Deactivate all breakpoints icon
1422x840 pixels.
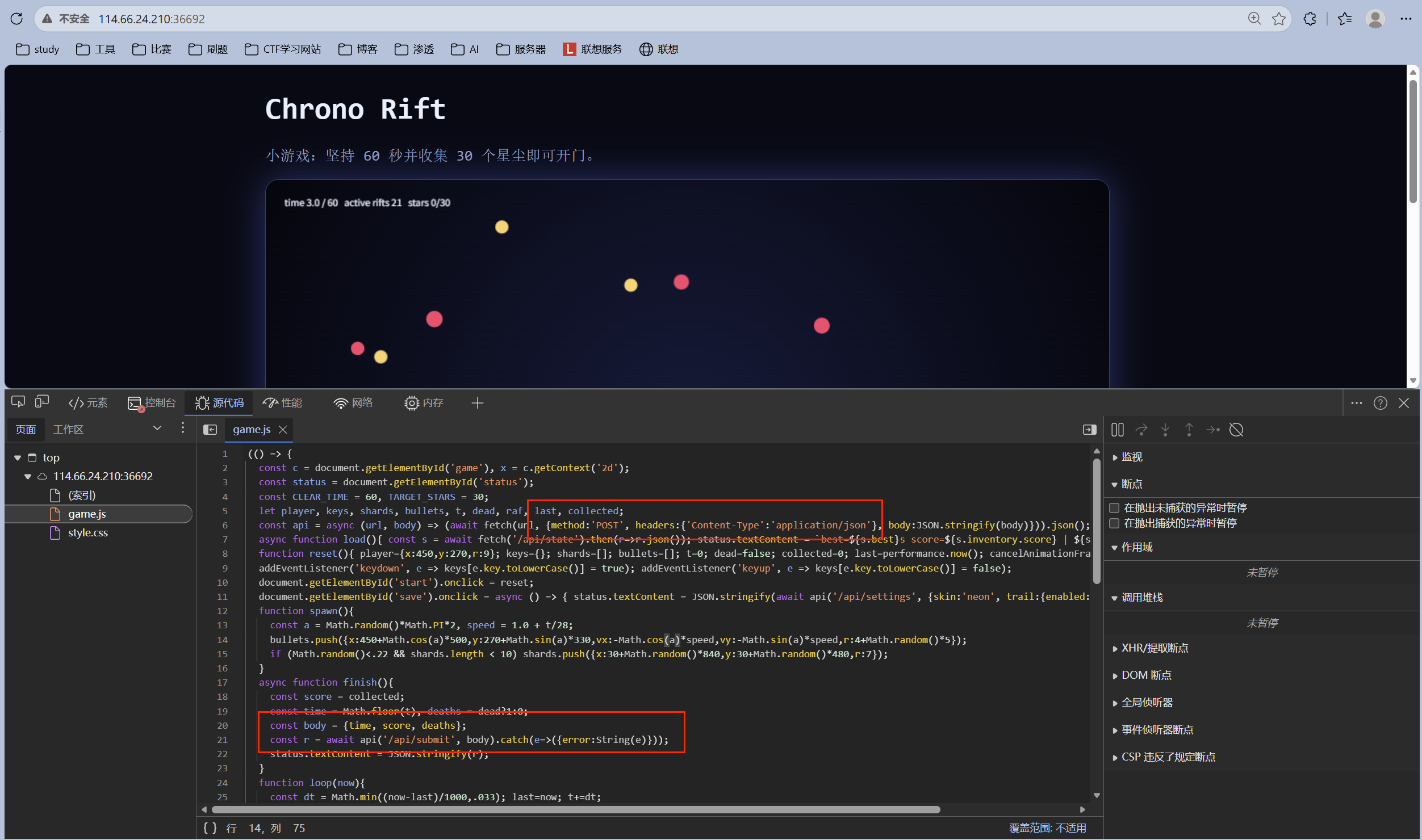tap(1236, 430)
